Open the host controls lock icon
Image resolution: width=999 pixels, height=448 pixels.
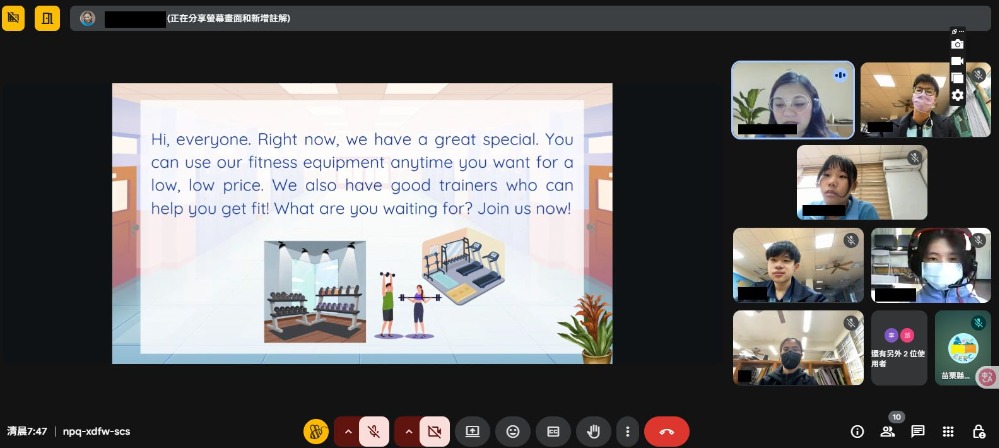978,431
